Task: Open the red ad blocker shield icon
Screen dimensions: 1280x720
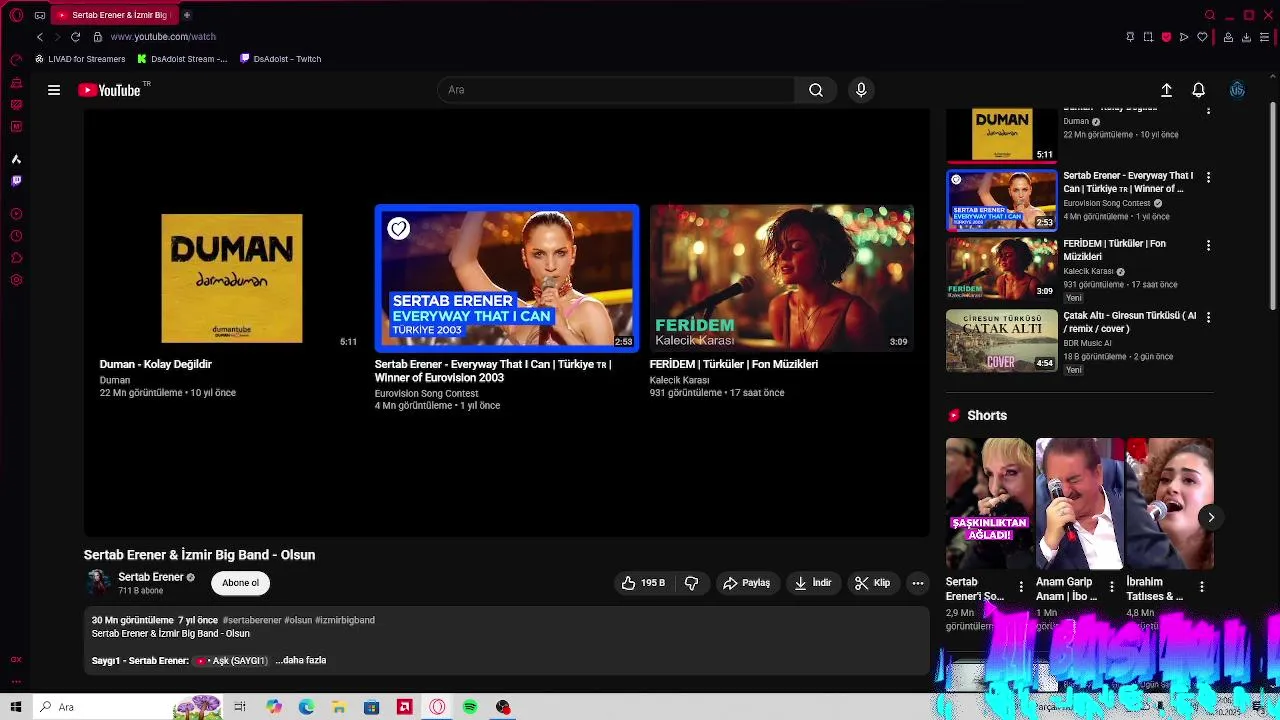Action: point(1166,37)
